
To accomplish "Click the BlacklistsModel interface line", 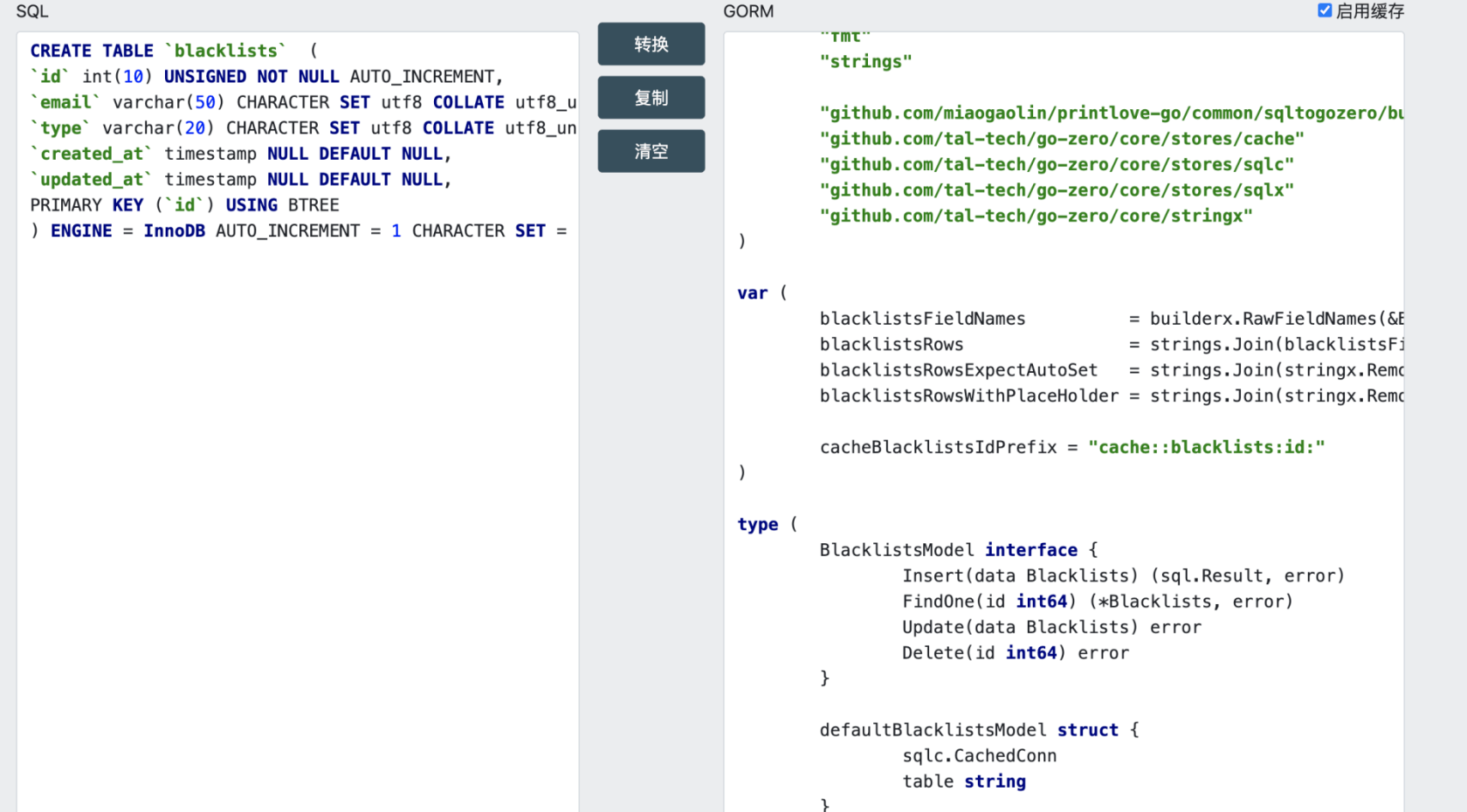I will pos(958,550).
